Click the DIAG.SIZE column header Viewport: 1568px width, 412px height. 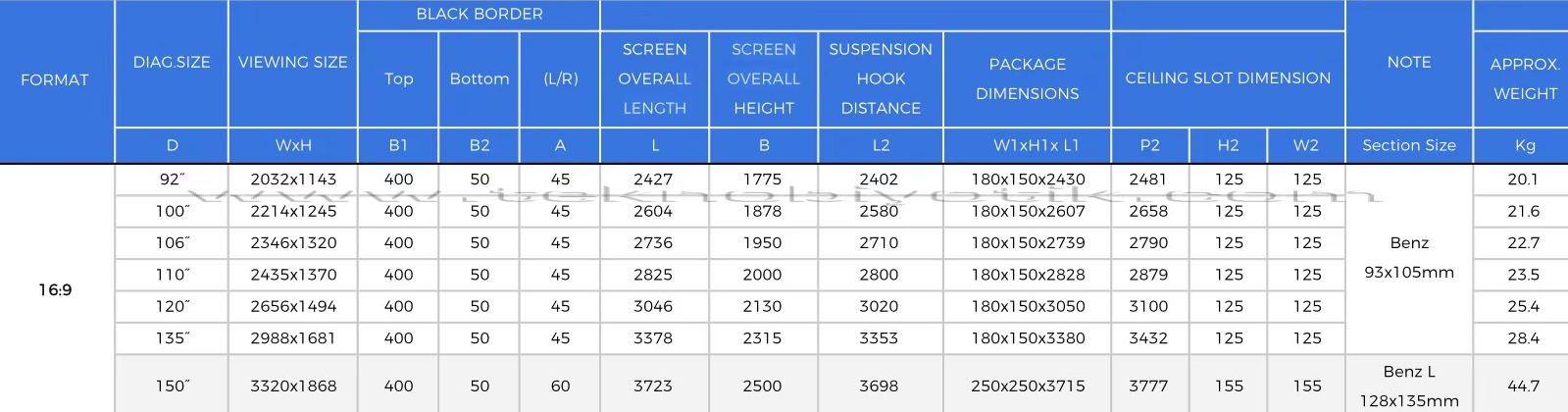coord(172,63)
